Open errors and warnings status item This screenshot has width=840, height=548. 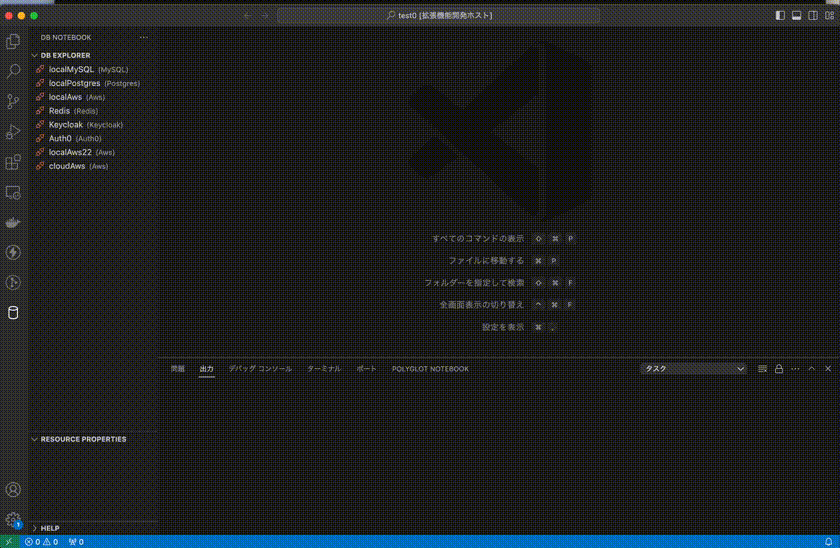tap(41, 542)
